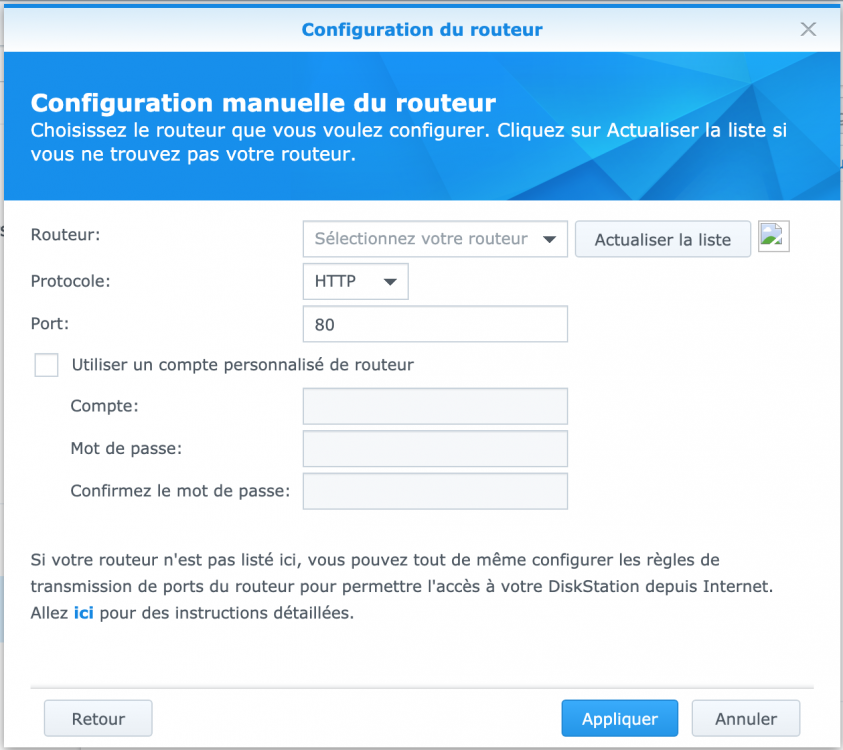Click the Configuration manuelle du routeur heading

point(263,103)
